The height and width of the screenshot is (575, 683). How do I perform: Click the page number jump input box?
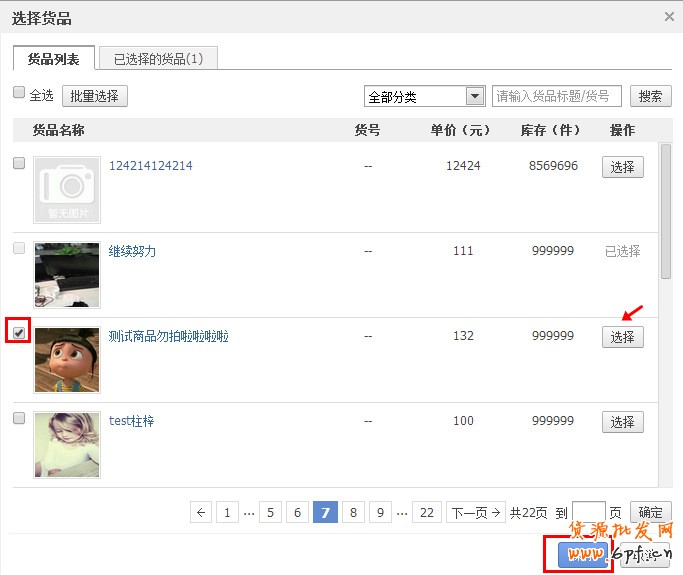point(588,513)
